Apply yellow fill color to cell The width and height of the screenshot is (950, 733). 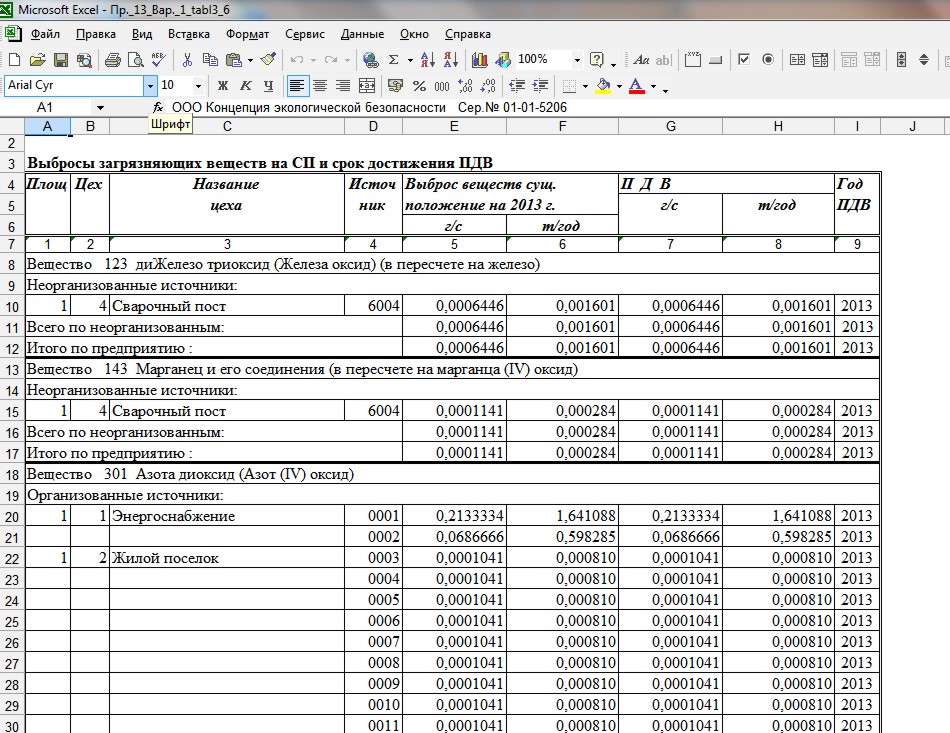tap(602, 86)
